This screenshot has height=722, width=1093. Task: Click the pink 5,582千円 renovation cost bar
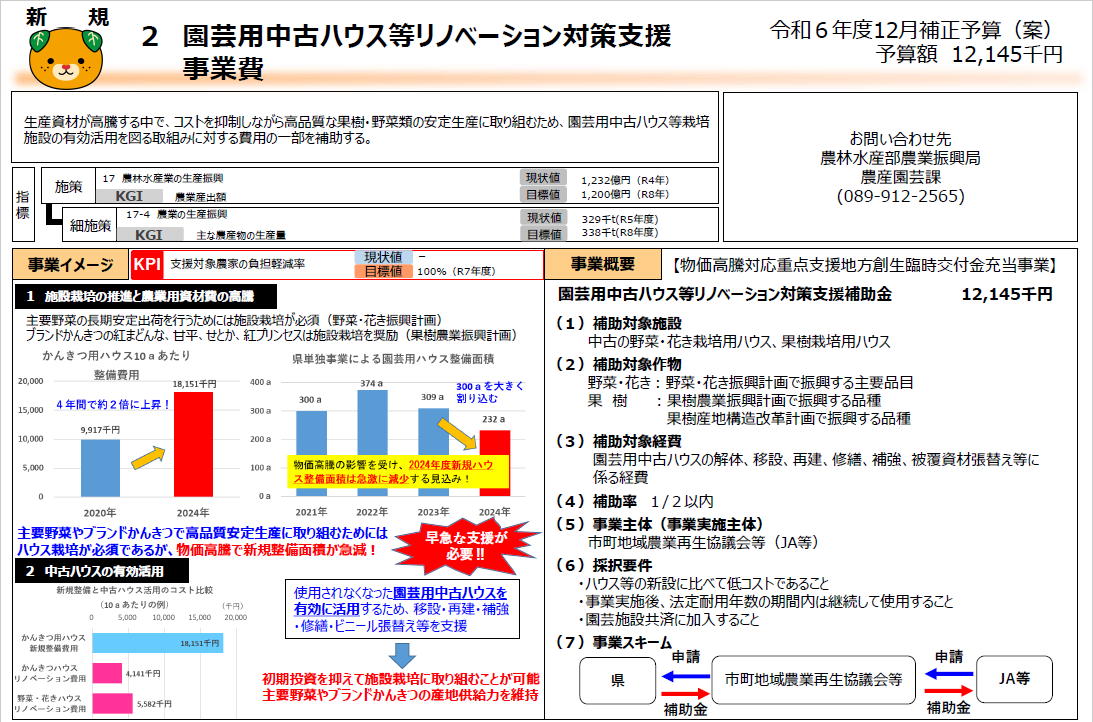[113, 703]
